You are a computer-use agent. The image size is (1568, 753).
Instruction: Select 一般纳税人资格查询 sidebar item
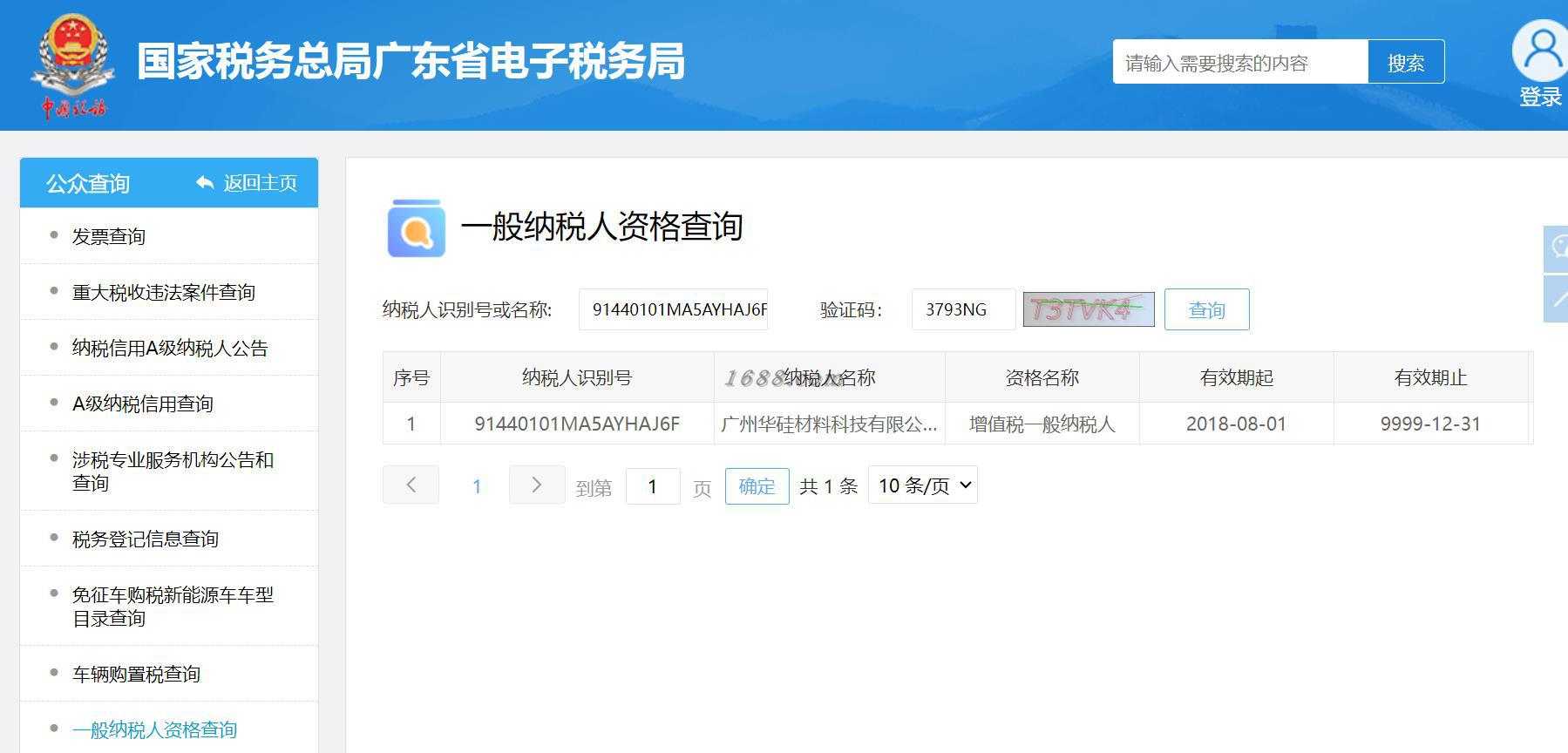pyautogui.click(x=154, y=729)
